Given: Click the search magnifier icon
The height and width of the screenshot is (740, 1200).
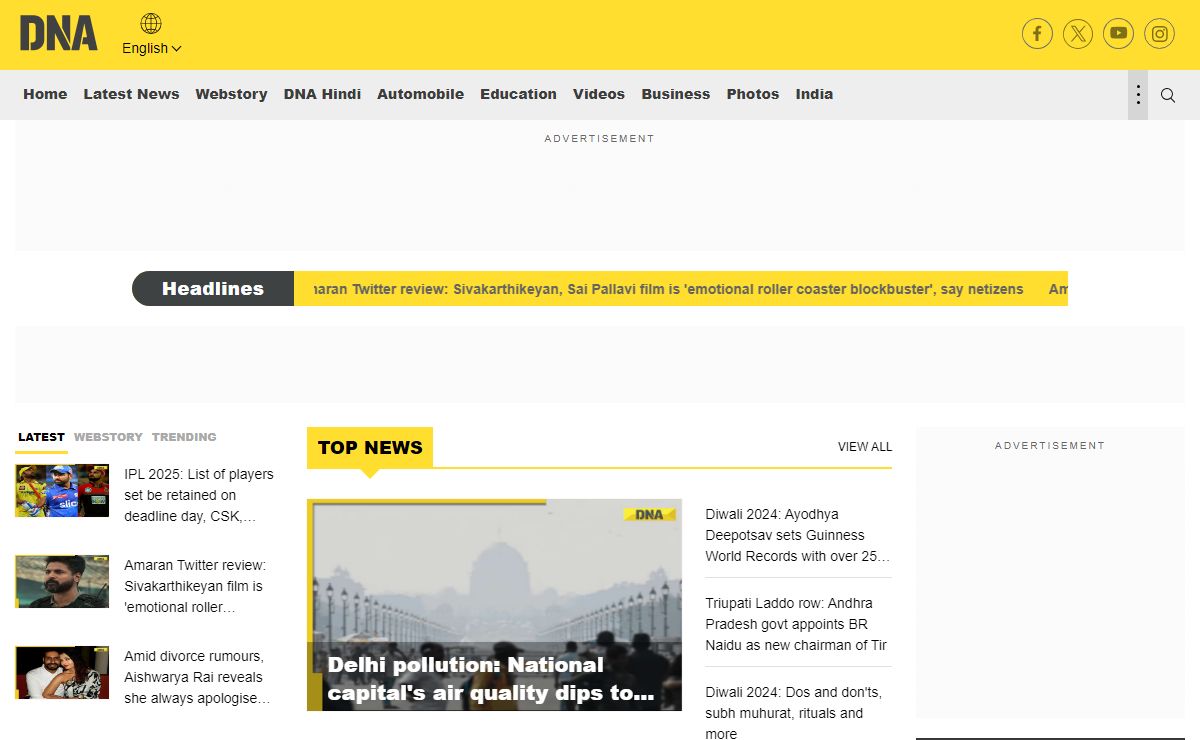Looking at the screenshot, I should click(1168, 95).
